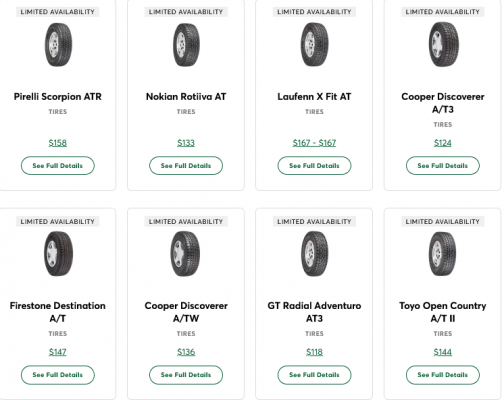Open Cooper Discoverer A/TW tire image
Viewport: 504px width, 400px height.
point(185,254)
